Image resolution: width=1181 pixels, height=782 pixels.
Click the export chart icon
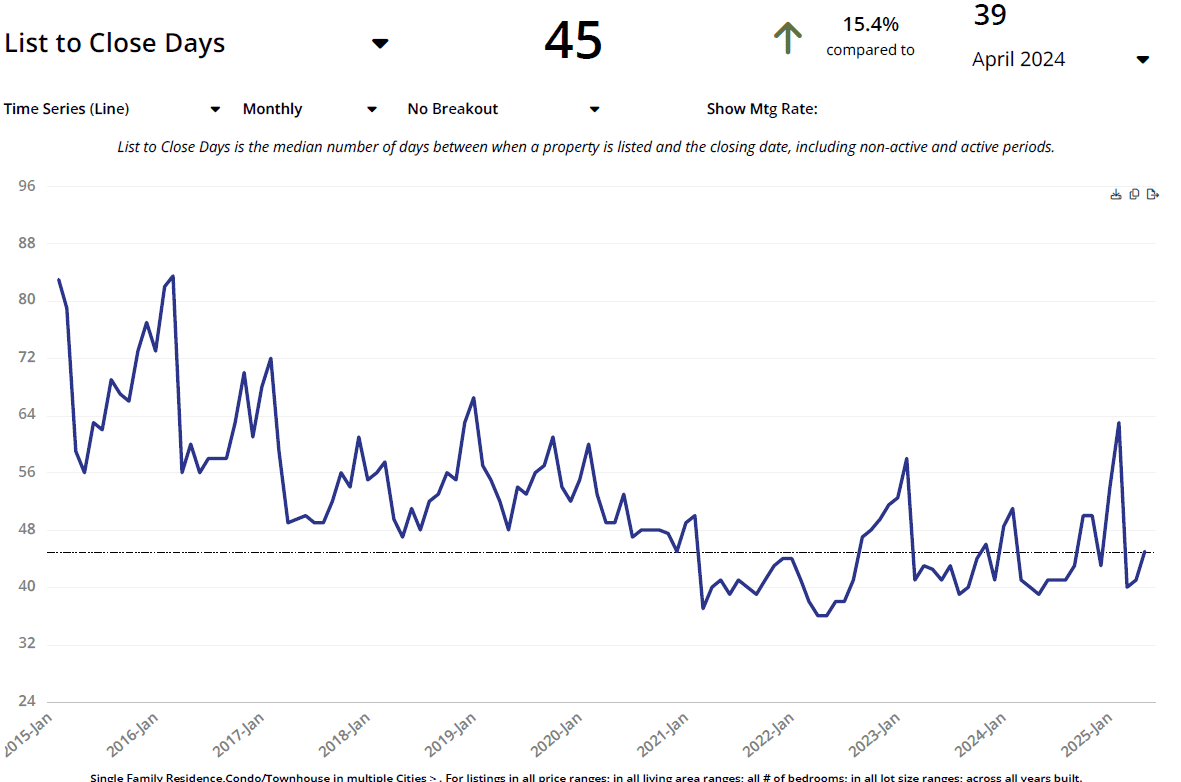point(1152,194)
